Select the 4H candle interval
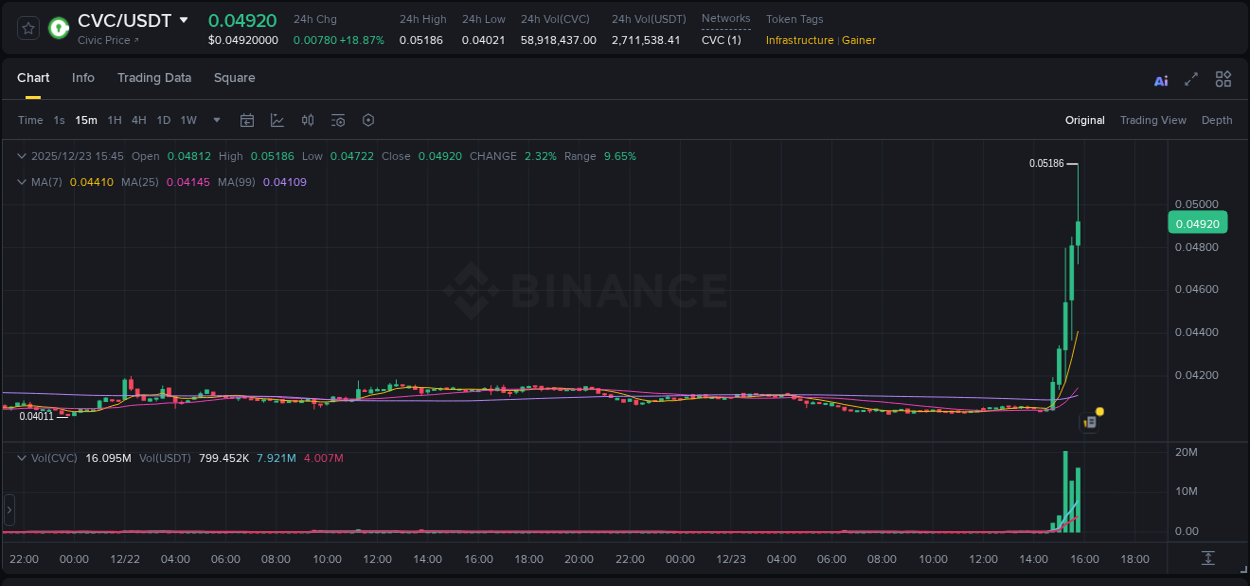Screen dimensions: 1250x586 point(138,120)
